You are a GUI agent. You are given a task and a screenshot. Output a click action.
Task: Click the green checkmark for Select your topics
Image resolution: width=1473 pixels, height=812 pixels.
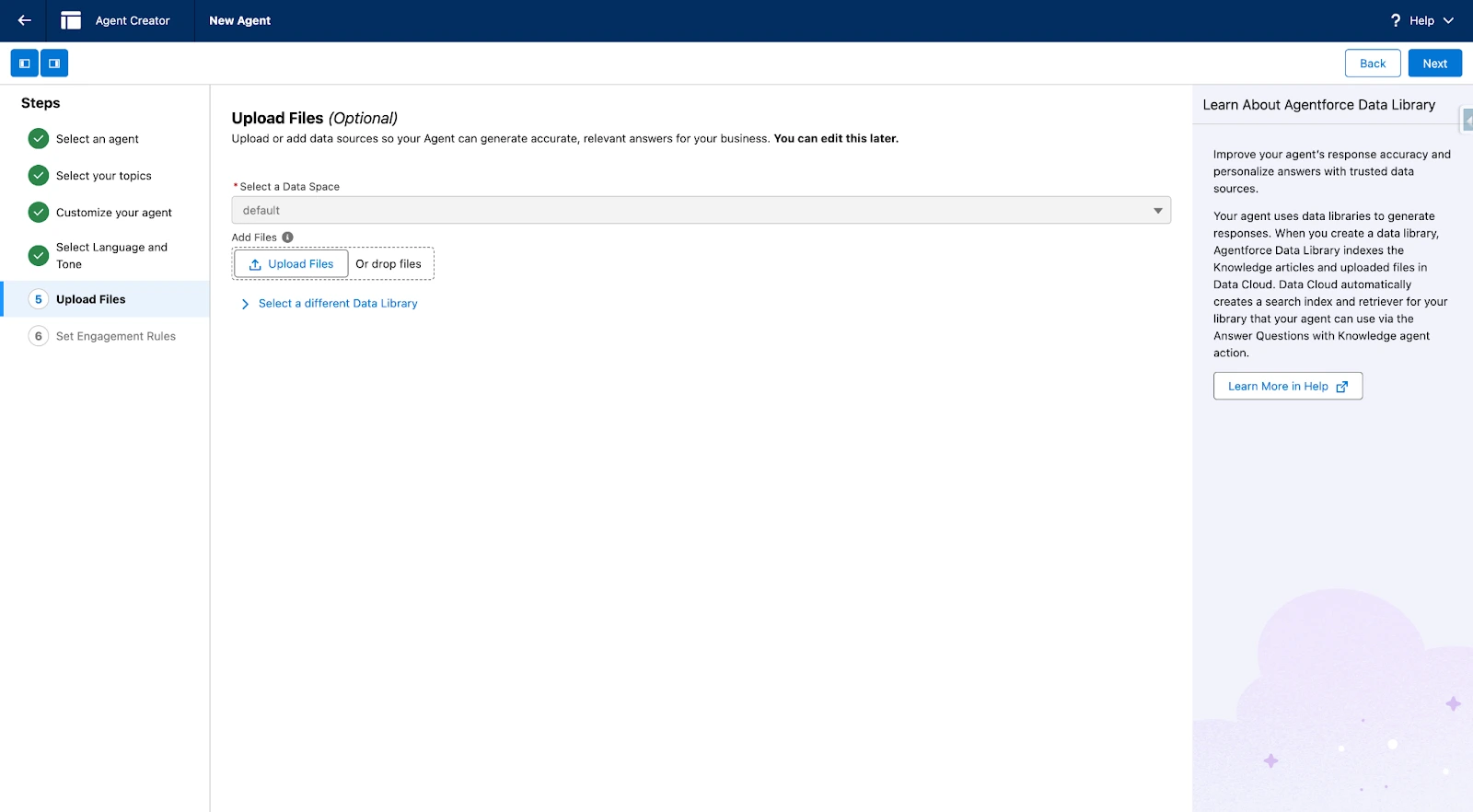tap(39, 175)
